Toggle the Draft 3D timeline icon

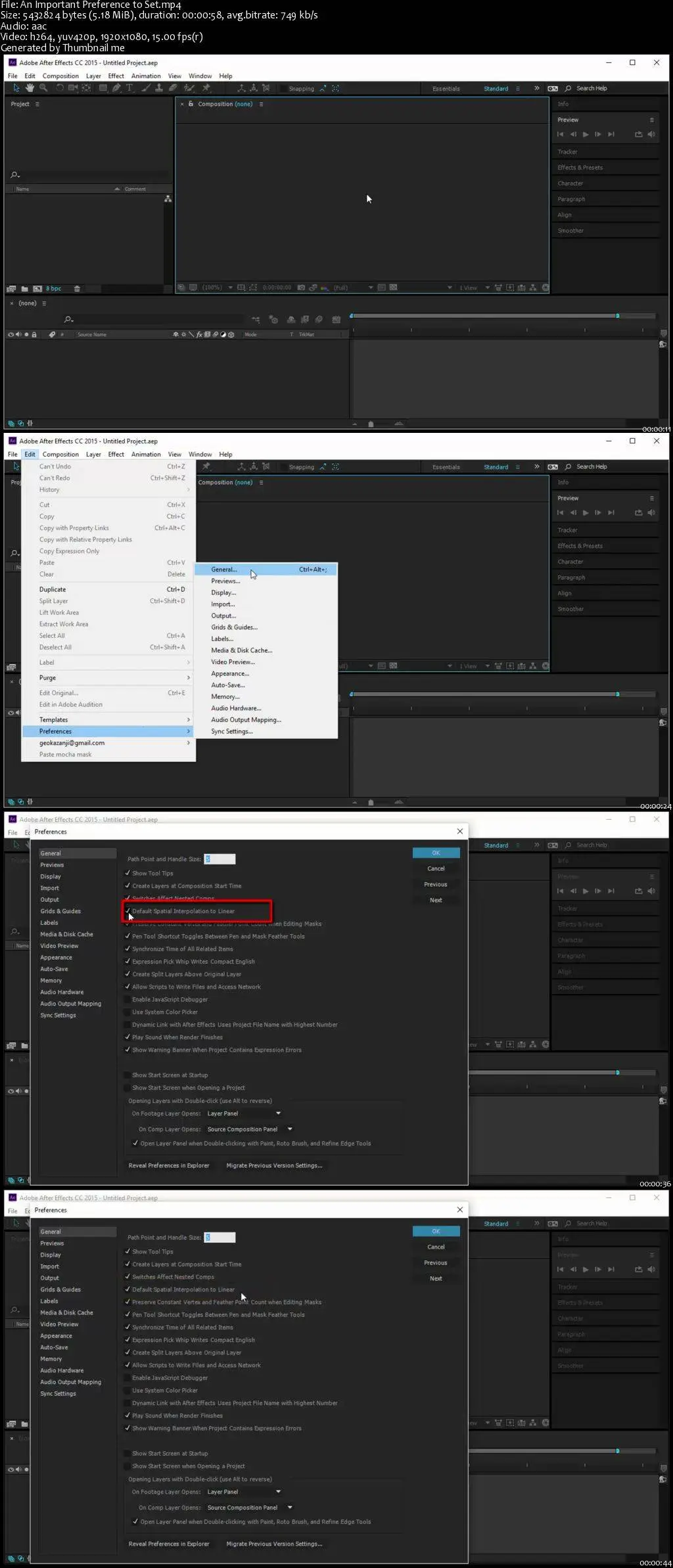(273, 319)
